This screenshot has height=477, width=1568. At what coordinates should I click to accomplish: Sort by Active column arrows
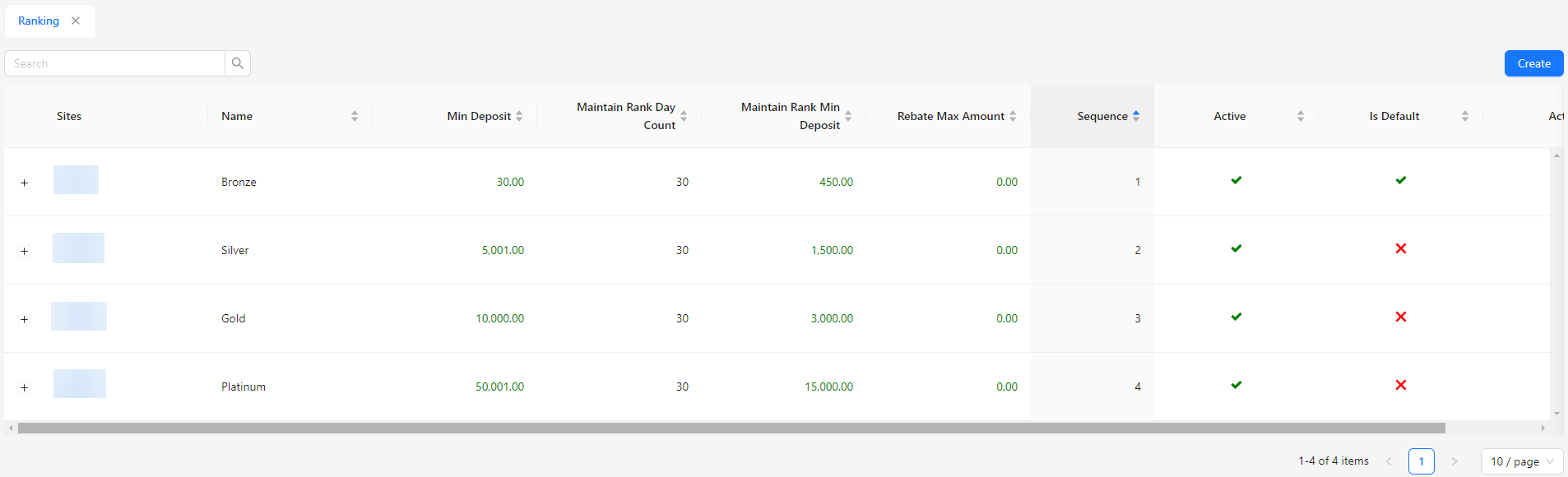[1301, 116]
